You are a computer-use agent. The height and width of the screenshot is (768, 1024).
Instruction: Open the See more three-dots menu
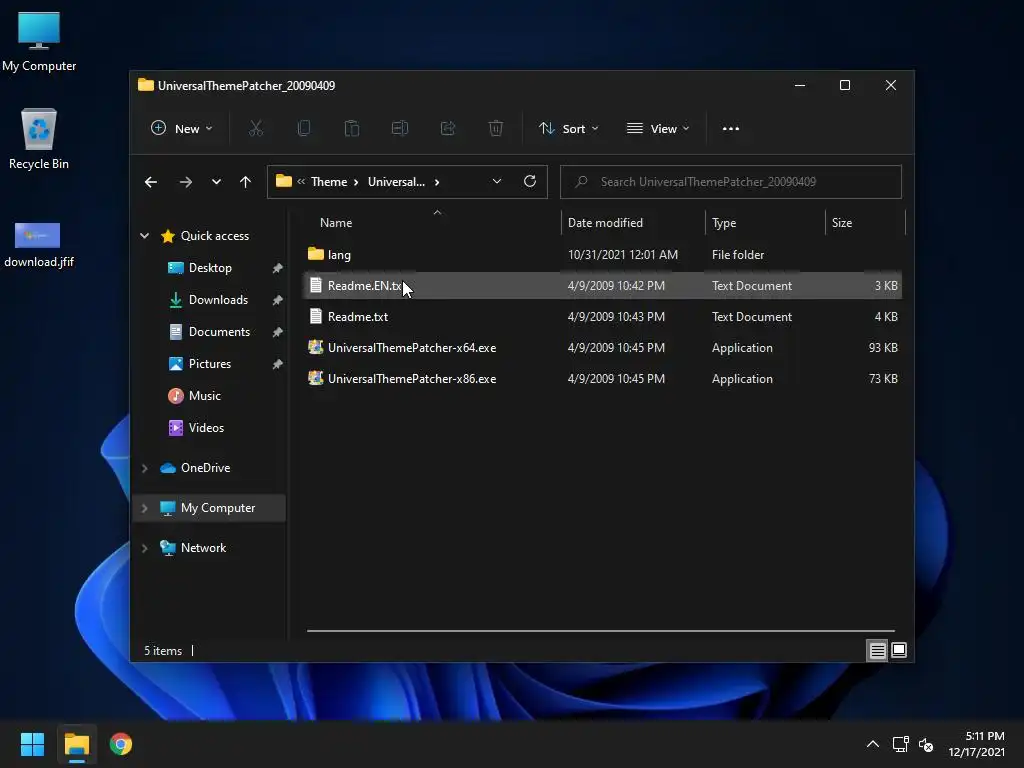point(731,129)
